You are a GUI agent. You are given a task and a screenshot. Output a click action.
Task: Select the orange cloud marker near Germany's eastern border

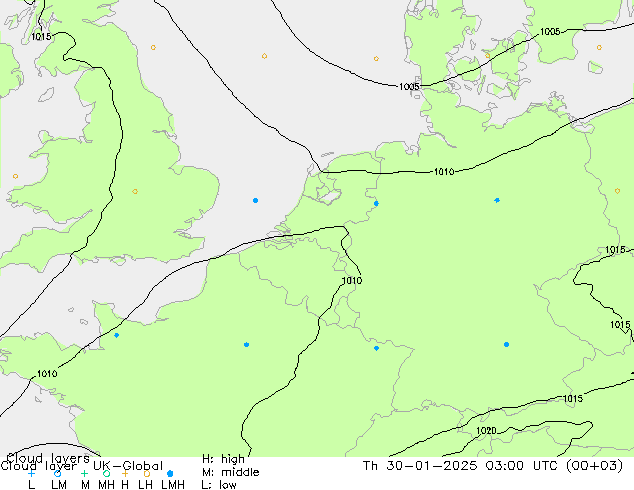(617, 191)
